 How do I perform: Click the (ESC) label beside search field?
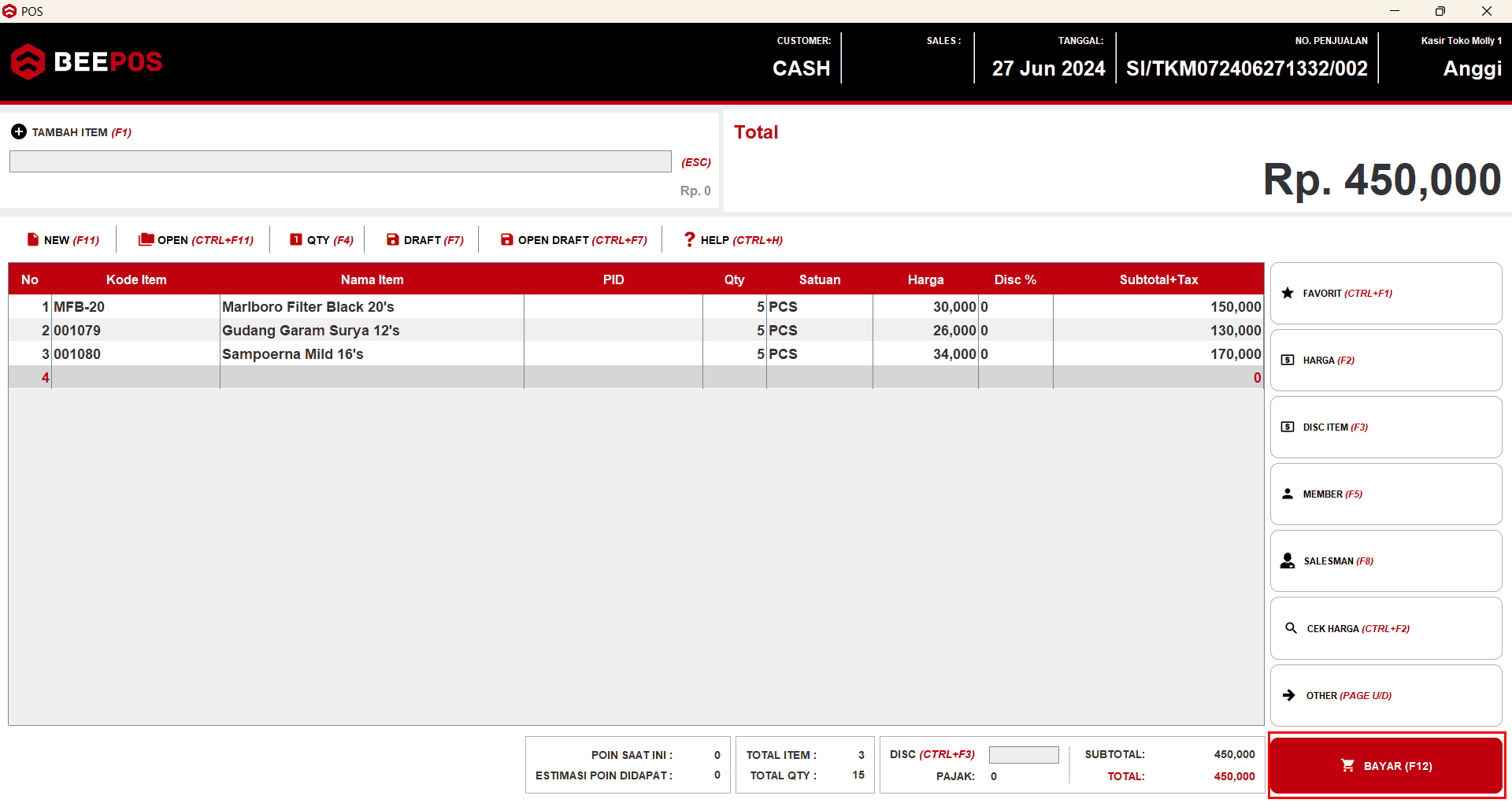tap(696, 162)
